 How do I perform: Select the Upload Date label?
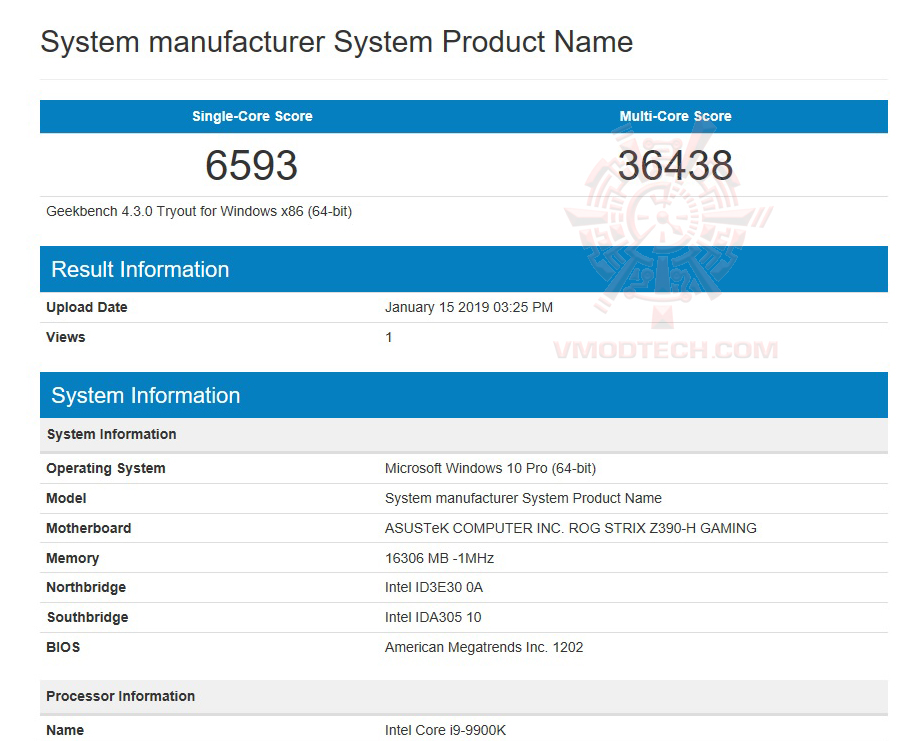coord(87,307)
